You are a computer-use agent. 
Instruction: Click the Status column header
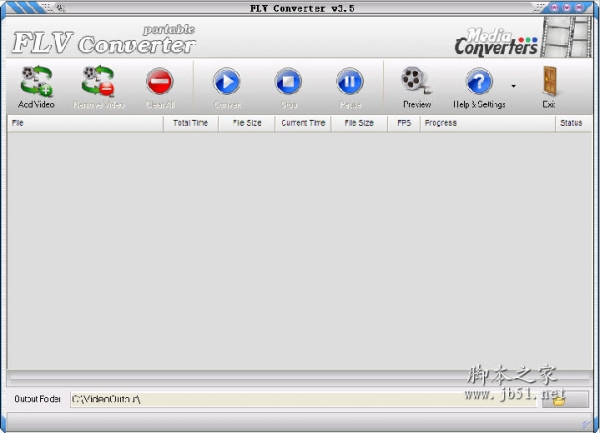point(573,123)
